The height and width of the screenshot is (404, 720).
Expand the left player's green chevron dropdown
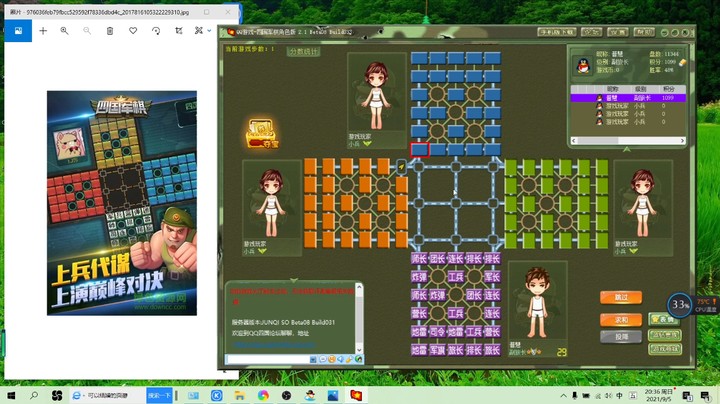pyautogui.click(x=262, y=251)
